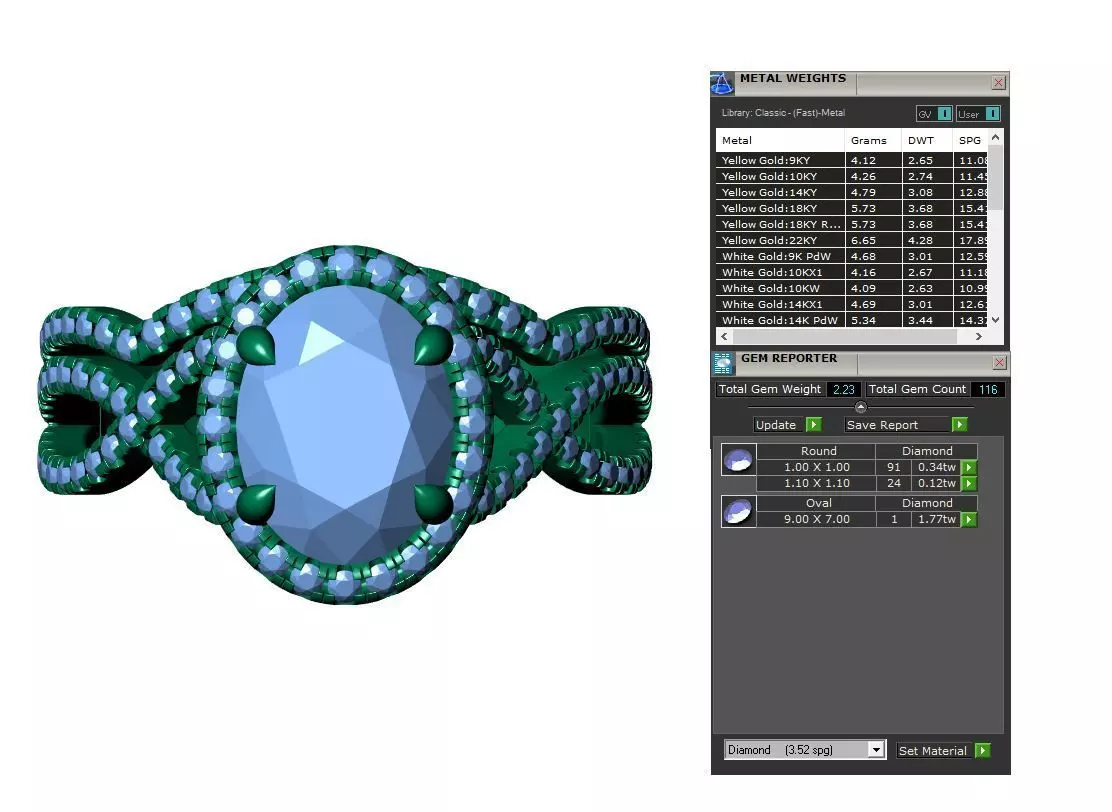
Task: Sort by the SPG column header
Action: tap(970, 140)
